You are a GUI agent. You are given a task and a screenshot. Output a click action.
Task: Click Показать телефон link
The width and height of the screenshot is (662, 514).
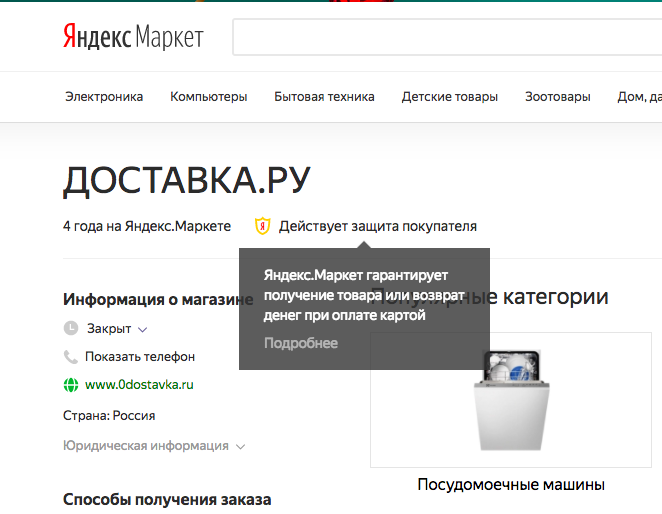[x=140, y=357]
